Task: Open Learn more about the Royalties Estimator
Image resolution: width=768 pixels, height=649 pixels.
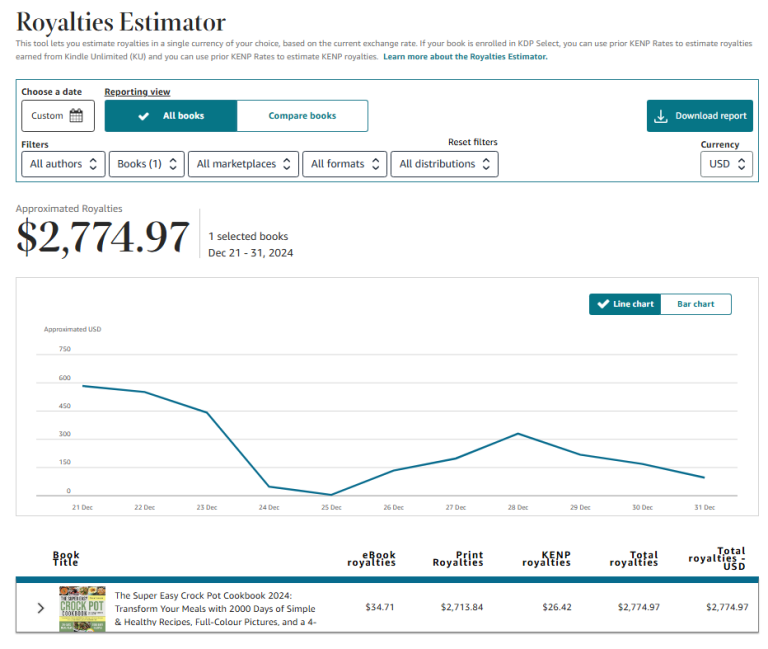Action: coord(465,57)
